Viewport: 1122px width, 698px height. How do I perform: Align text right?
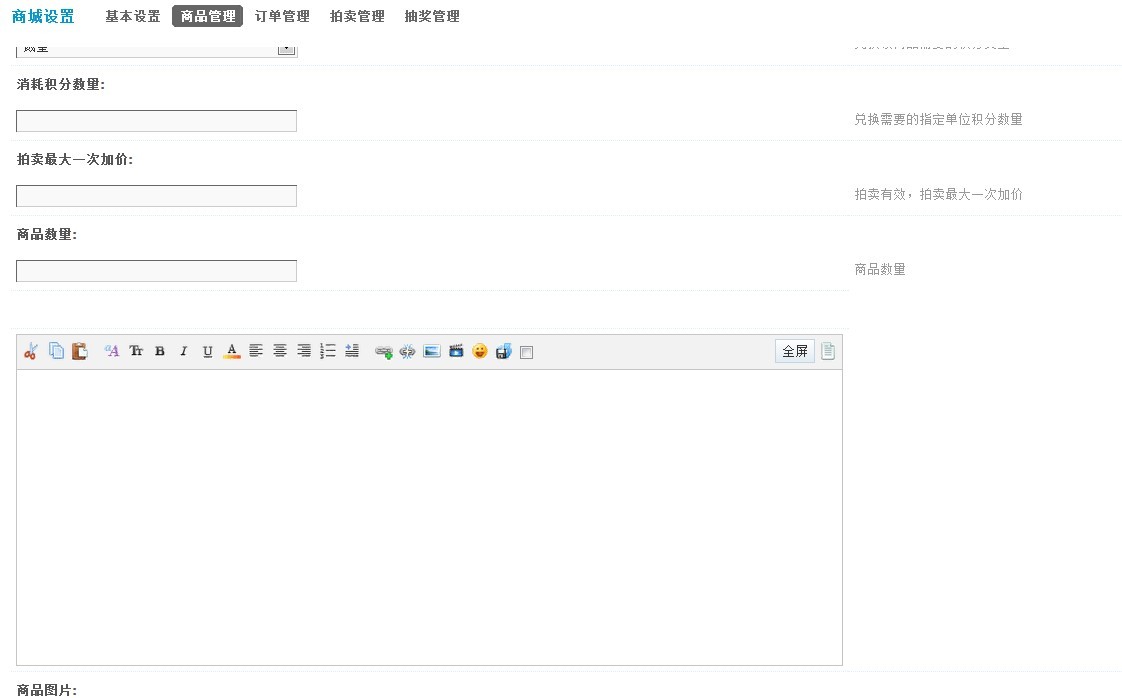[304, 351]
